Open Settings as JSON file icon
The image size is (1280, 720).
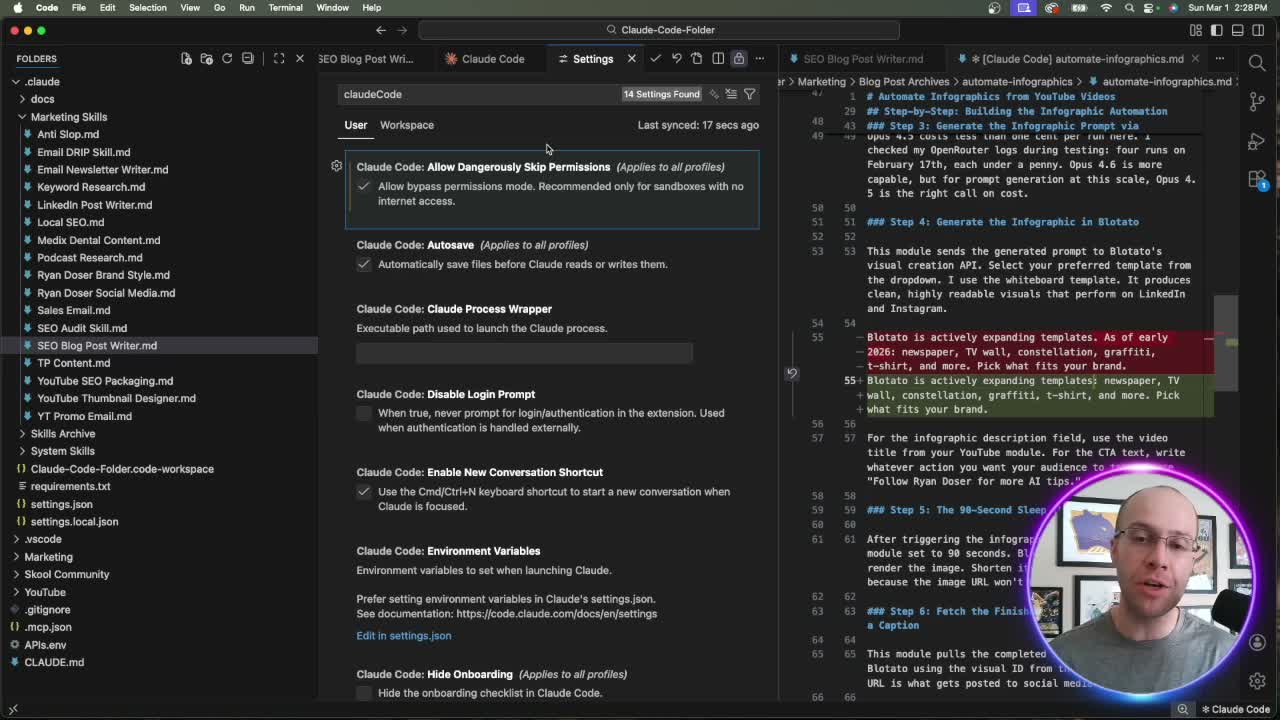click(x=697, y=59)
